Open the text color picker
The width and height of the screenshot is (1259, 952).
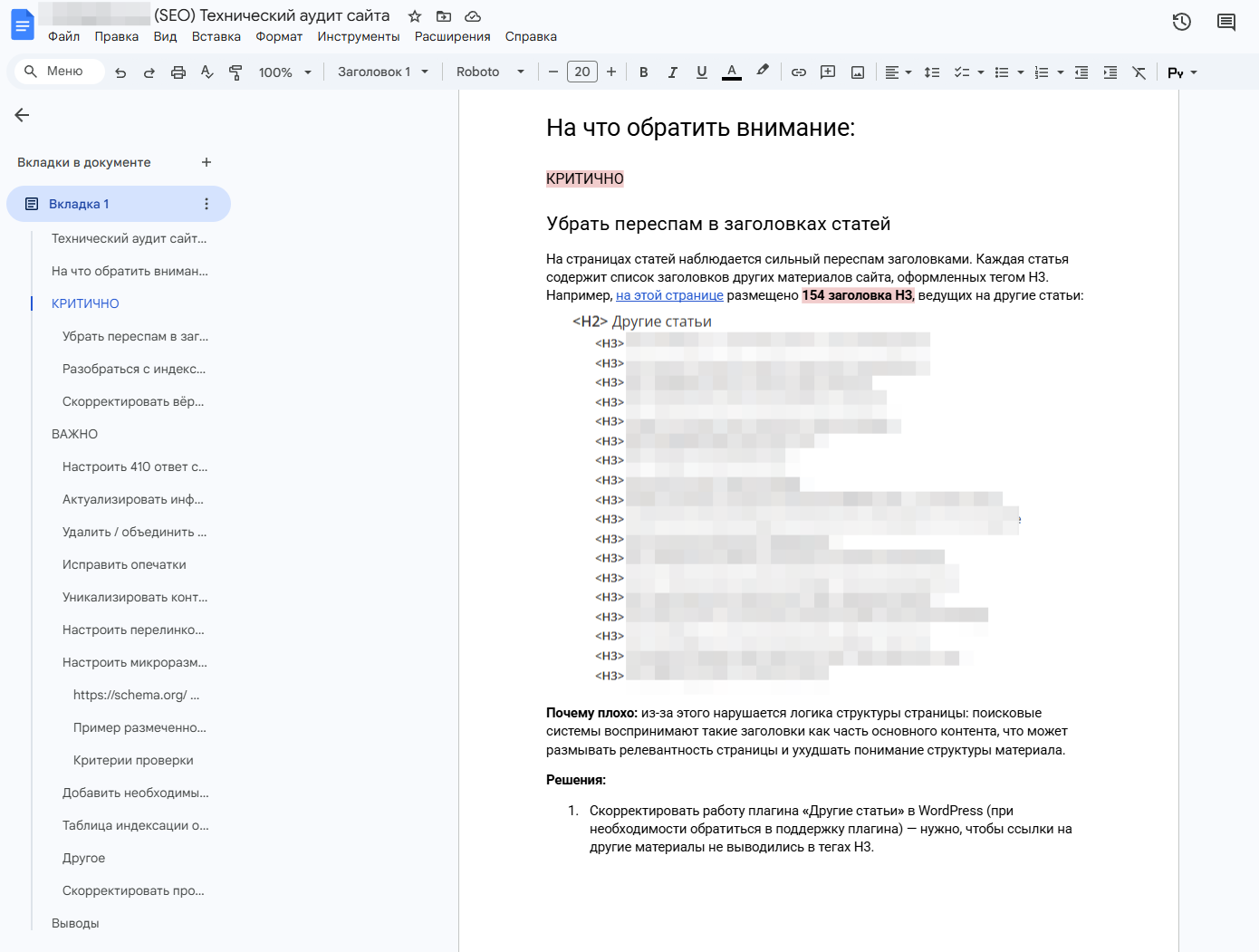coord(732,72)
